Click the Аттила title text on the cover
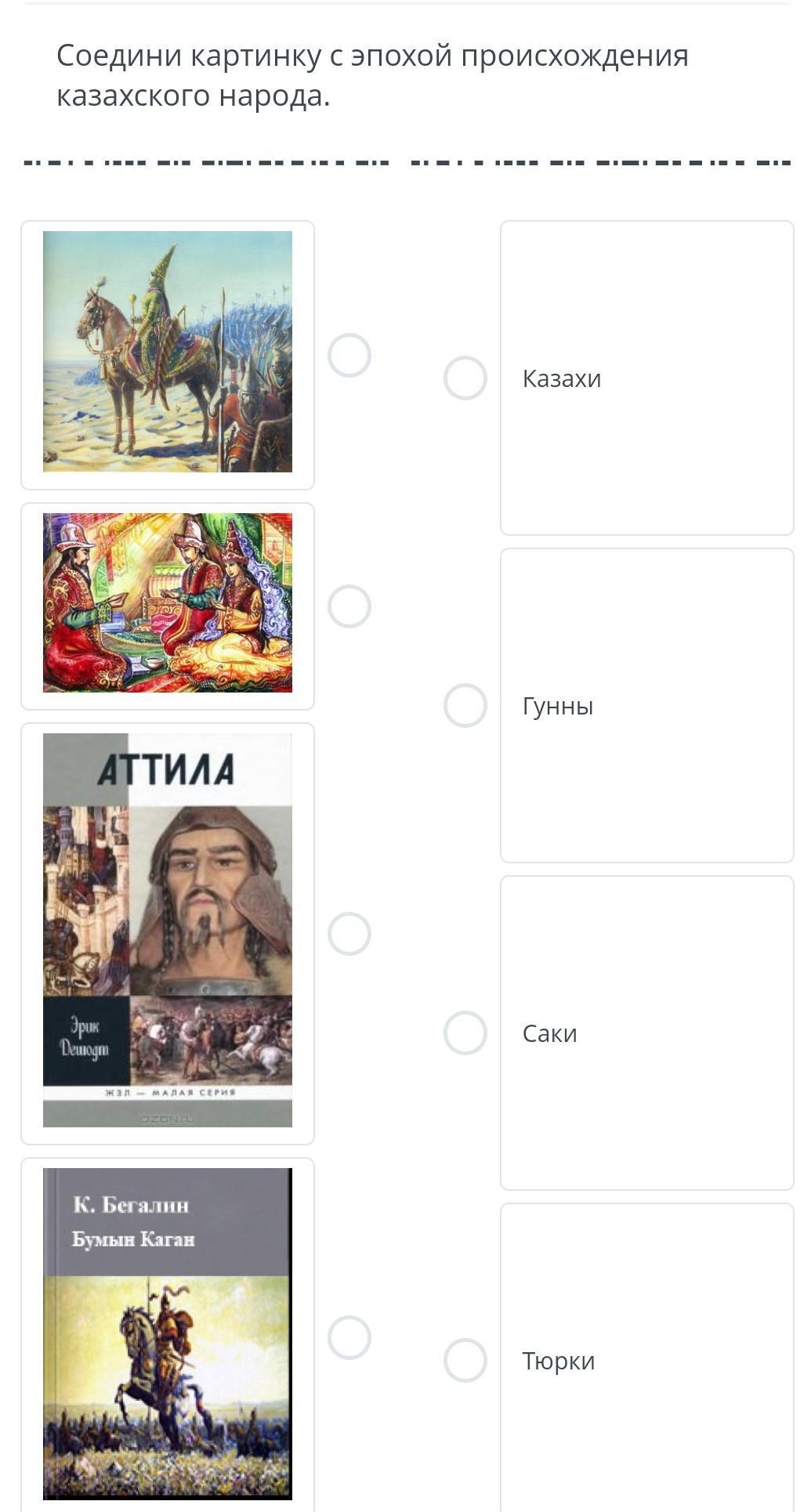The width and height of the screenshot is (811, 1512). (166, 769)
